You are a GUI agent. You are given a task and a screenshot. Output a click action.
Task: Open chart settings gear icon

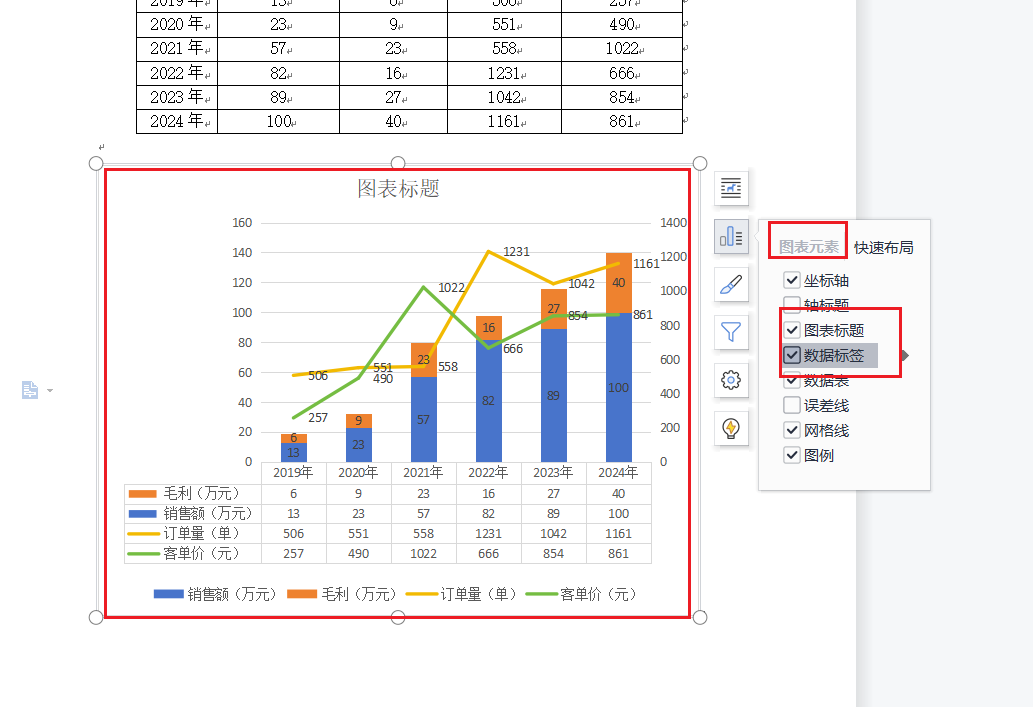[x=731, y=380]
